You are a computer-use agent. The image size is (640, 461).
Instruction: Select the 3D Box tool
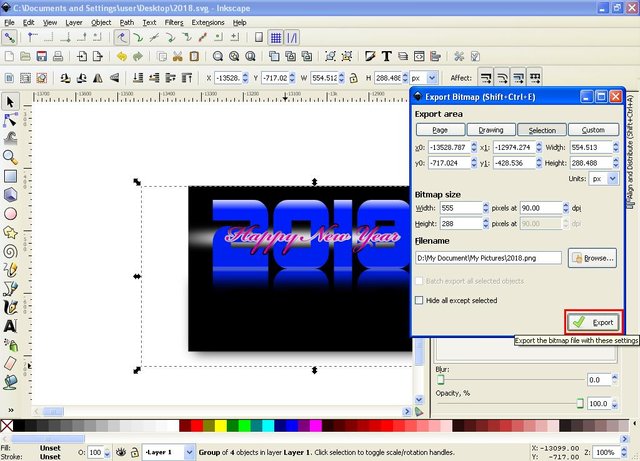(10, 195)
